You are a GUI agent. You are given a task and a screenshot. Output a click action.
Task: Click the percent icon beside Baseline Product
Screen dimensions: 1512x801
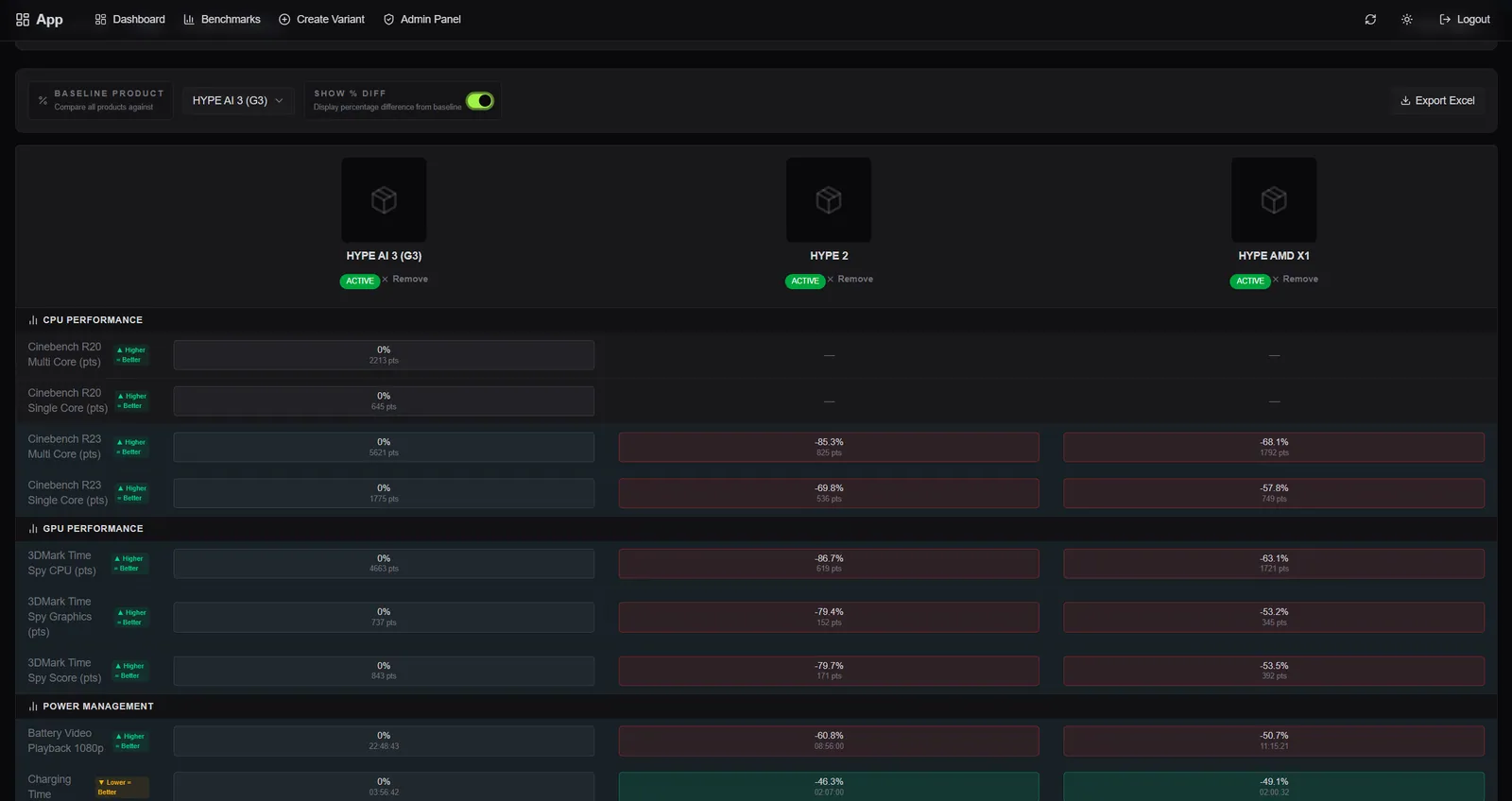[43, 100]
